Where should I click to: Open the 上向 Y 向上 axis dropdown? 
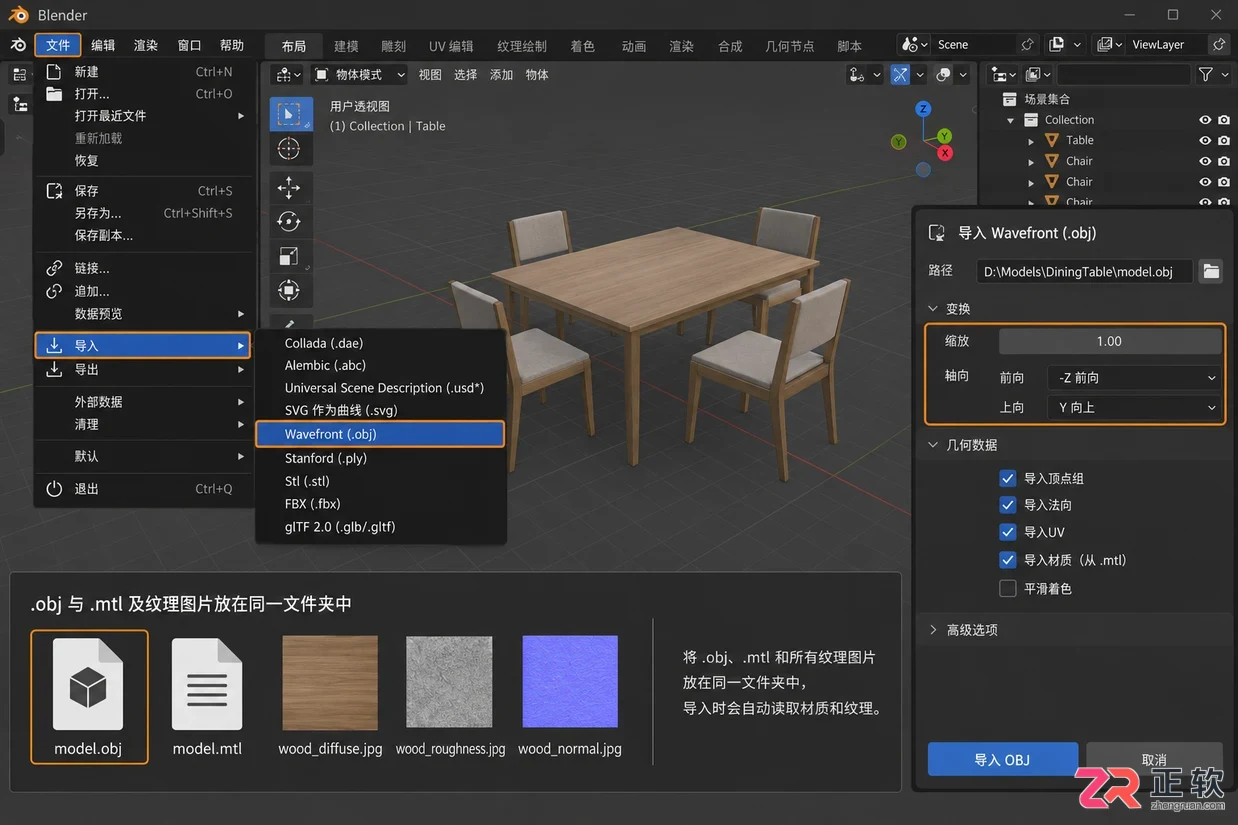coord(1134,408)
